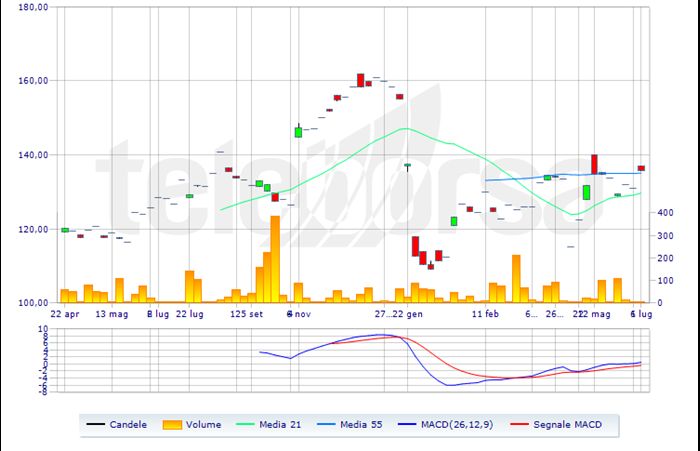Screen dimensions: 700x451
Task: Click the Volume legend label
Action: [203, 425]
